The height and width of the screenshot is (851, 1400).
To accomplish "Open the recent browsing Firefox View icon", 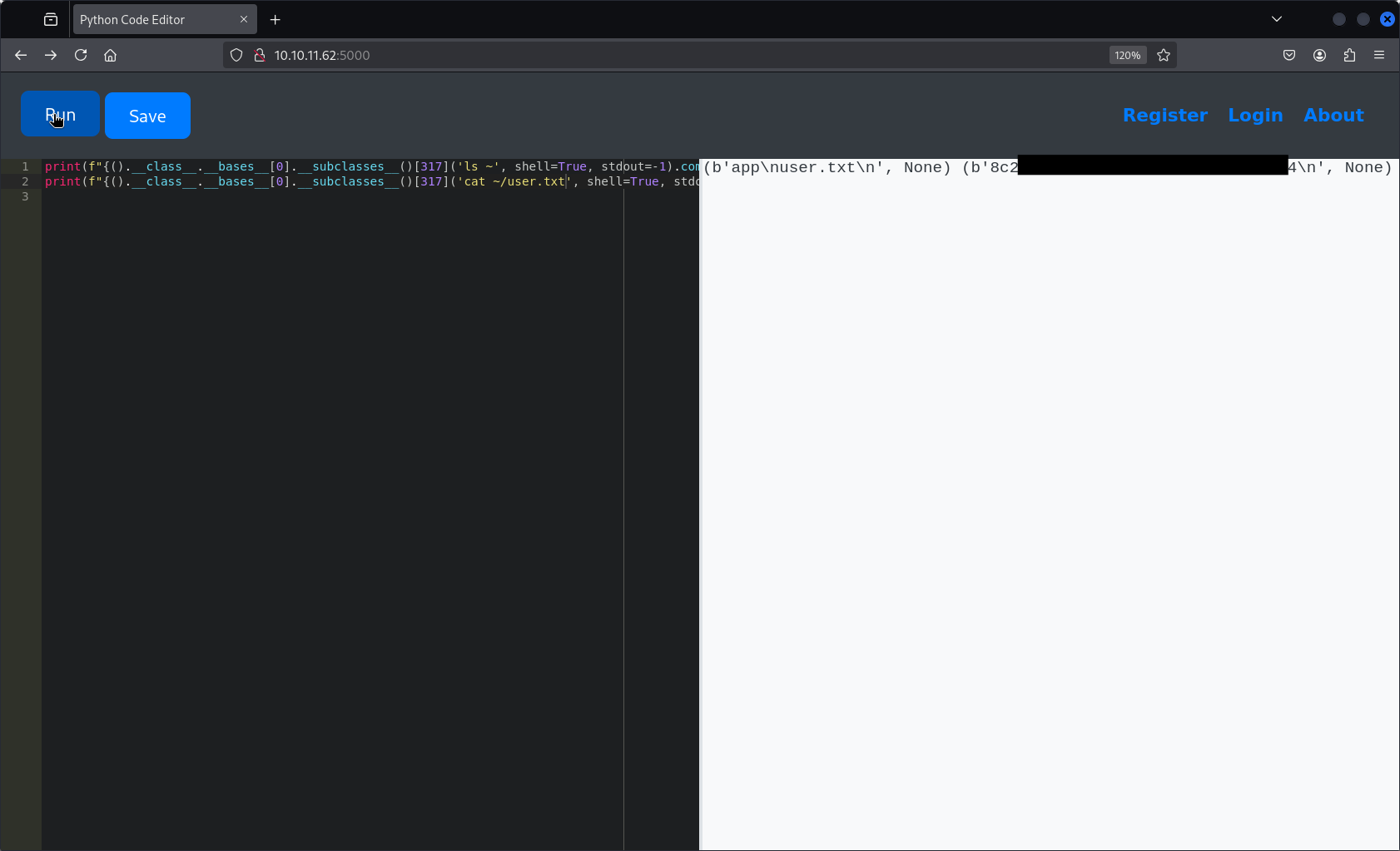I will click(x=51, y=19).
